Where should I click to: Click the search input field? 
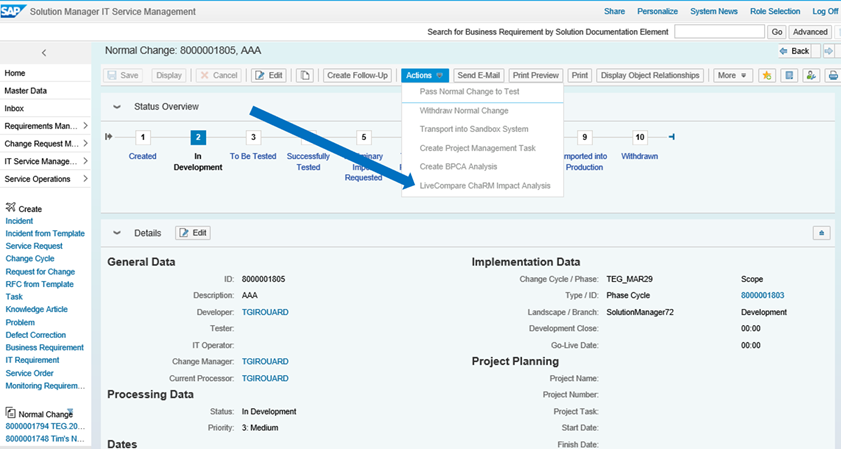click(719, 32)
